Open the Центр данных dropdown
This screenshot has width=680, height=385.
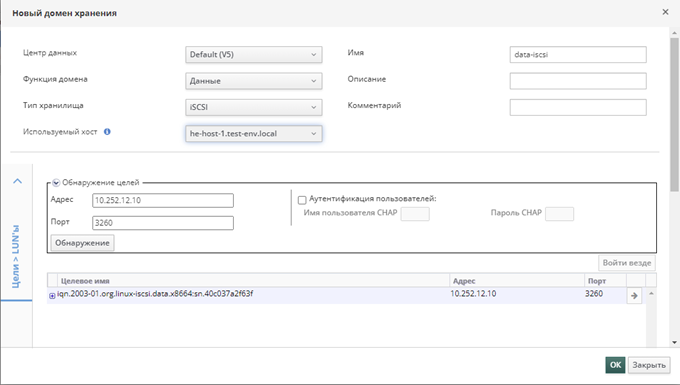tap(254, 55)
